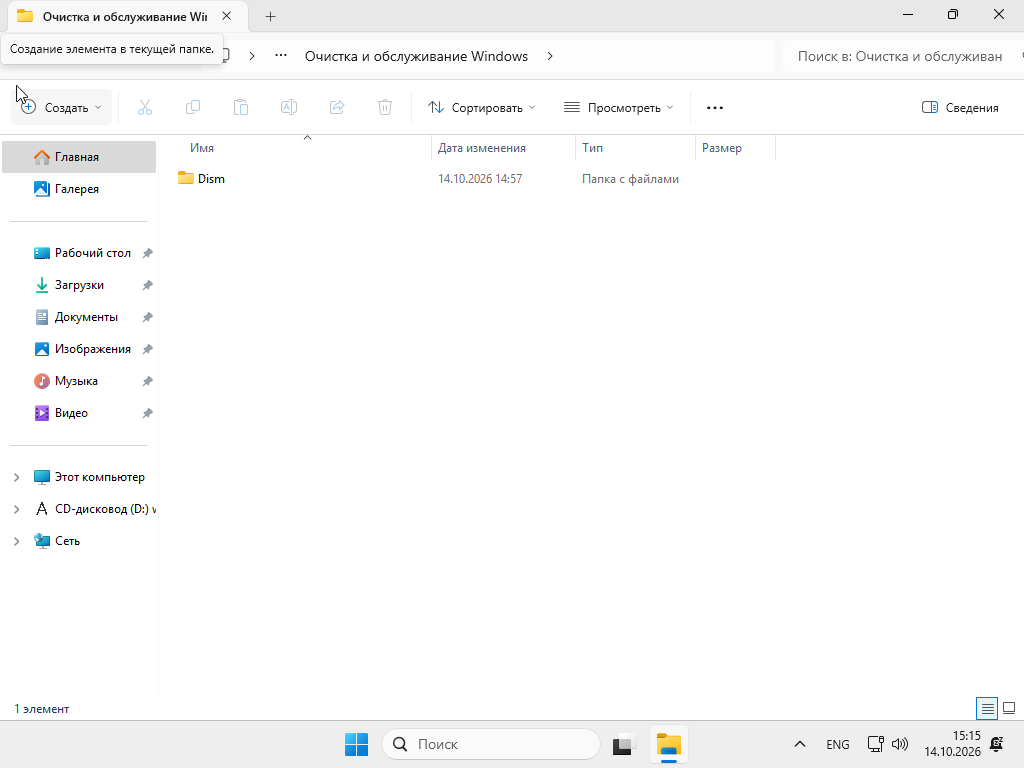Open the Windows Start menu
Image resolution: width=1024 pixels, height=768 pixels.
(x=357, y=744)
